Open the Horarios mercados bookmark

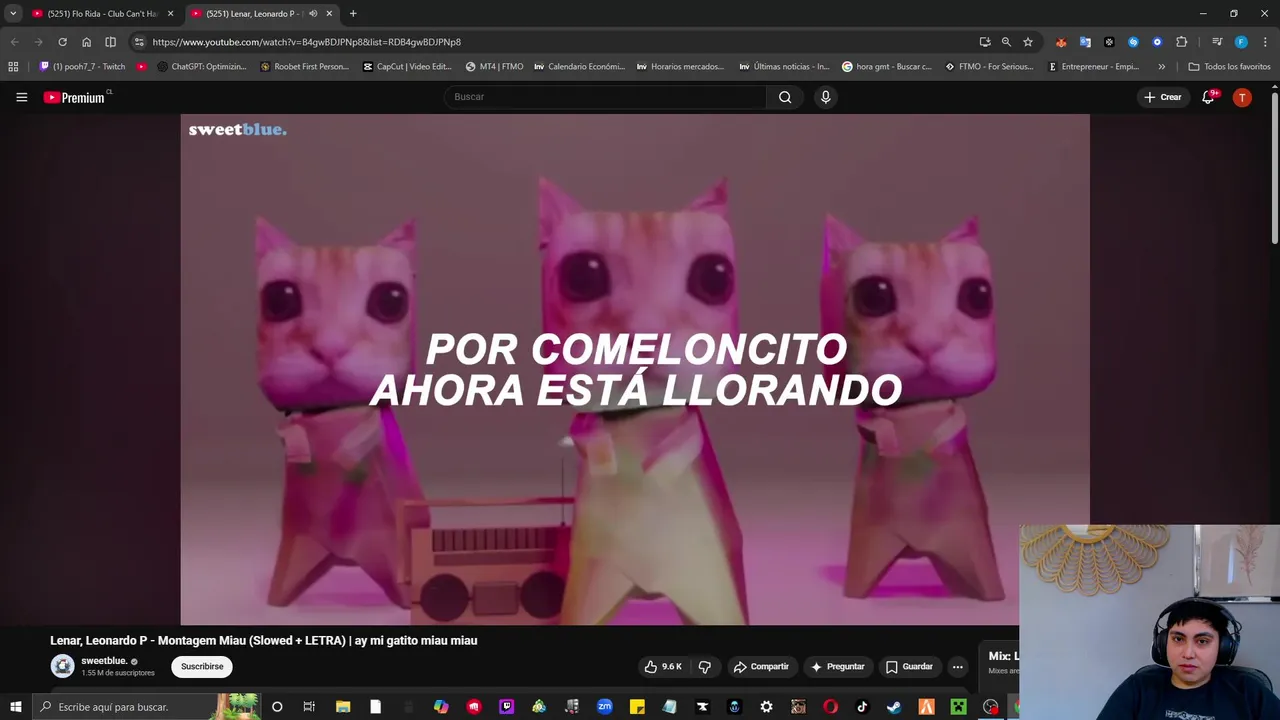[680, 67]
